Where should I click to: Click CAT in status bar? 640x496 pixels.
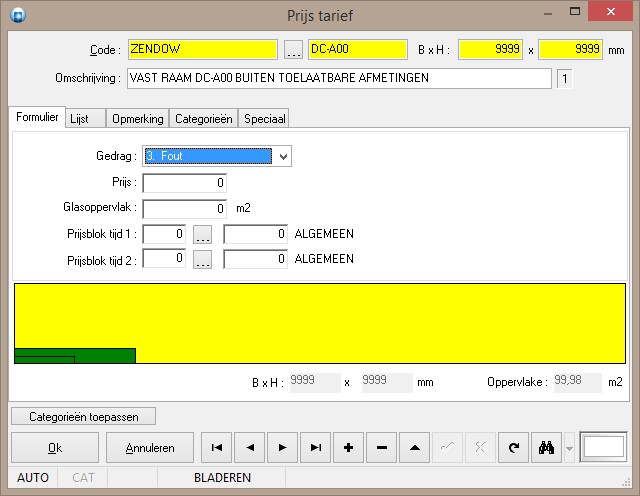point(83,478)
